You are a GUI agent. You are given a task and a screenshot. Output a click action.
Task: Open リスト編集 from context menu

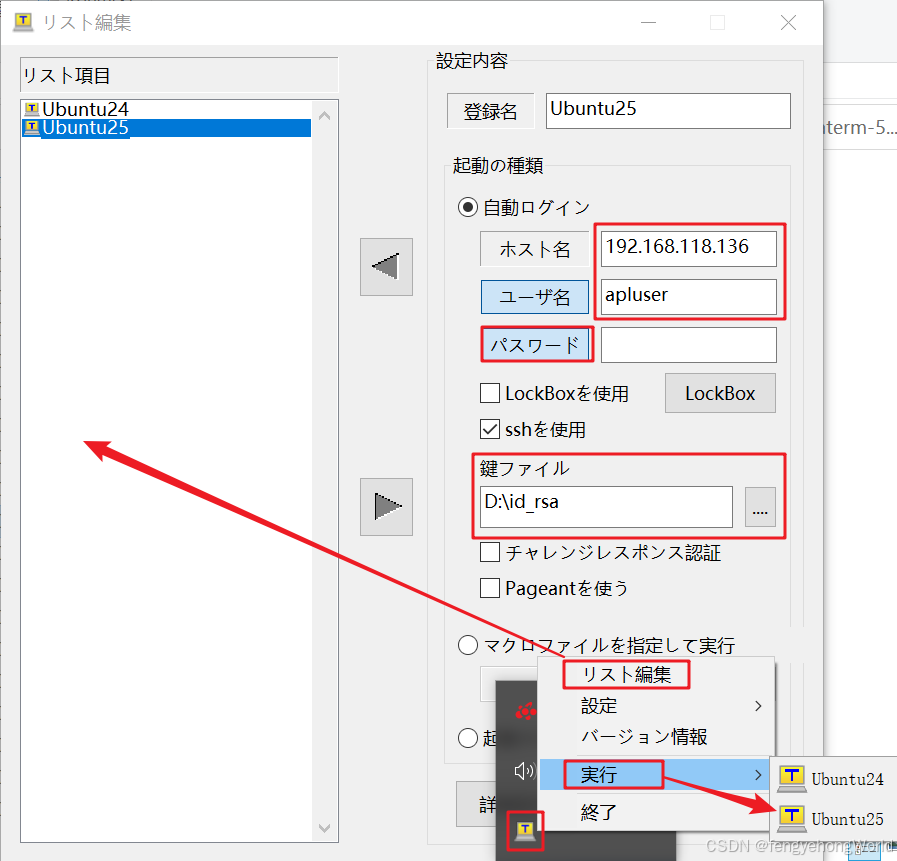626,675
